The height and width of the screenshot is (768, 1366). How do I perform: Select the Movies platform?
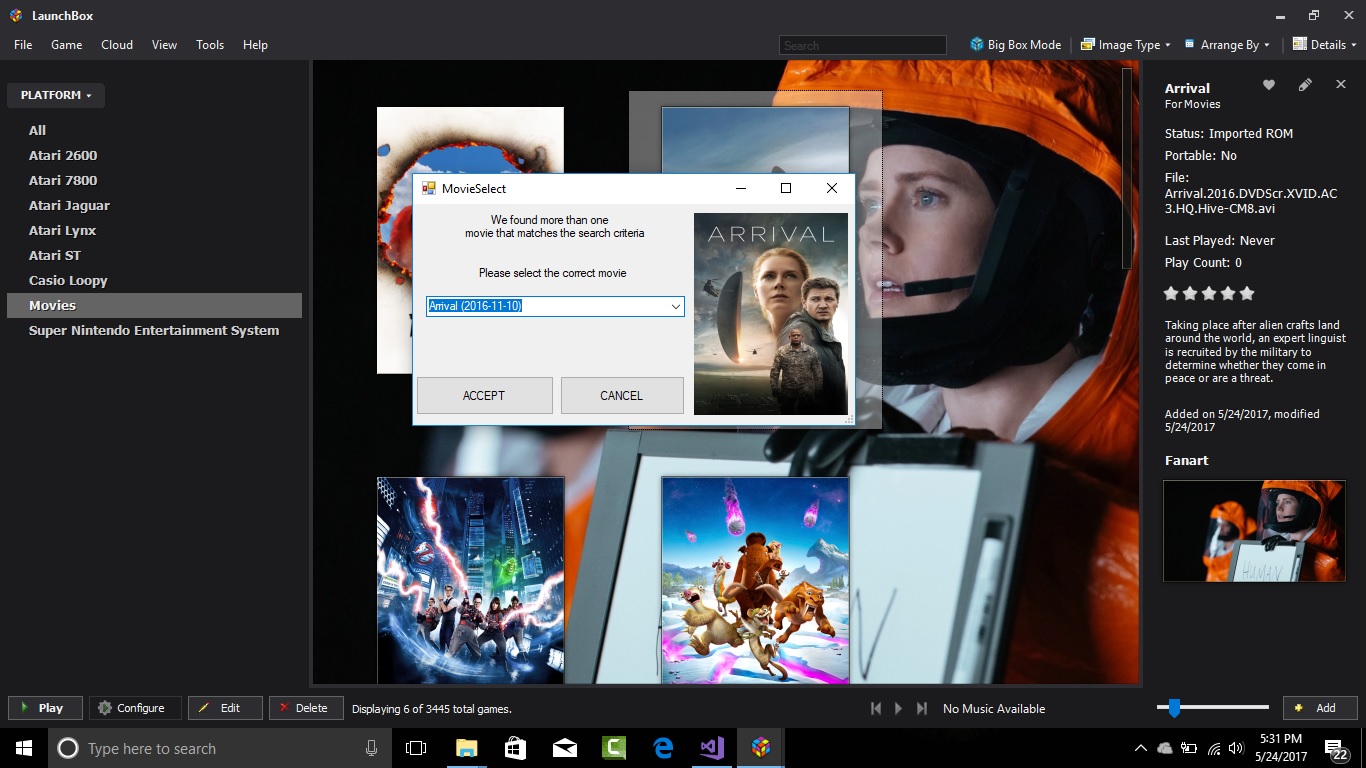click(x=154, y=305)
